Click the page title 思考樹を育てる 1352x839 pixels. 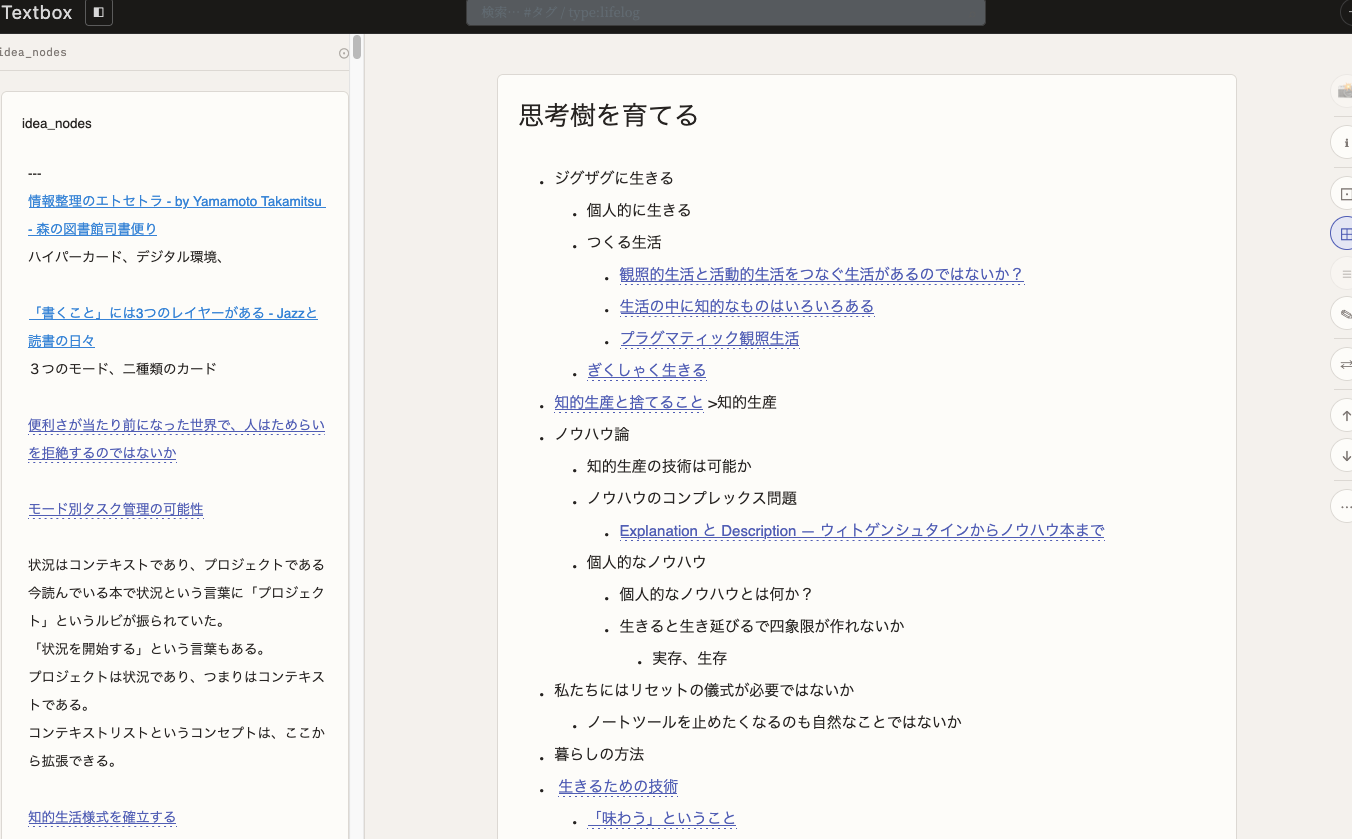[608, 115]
